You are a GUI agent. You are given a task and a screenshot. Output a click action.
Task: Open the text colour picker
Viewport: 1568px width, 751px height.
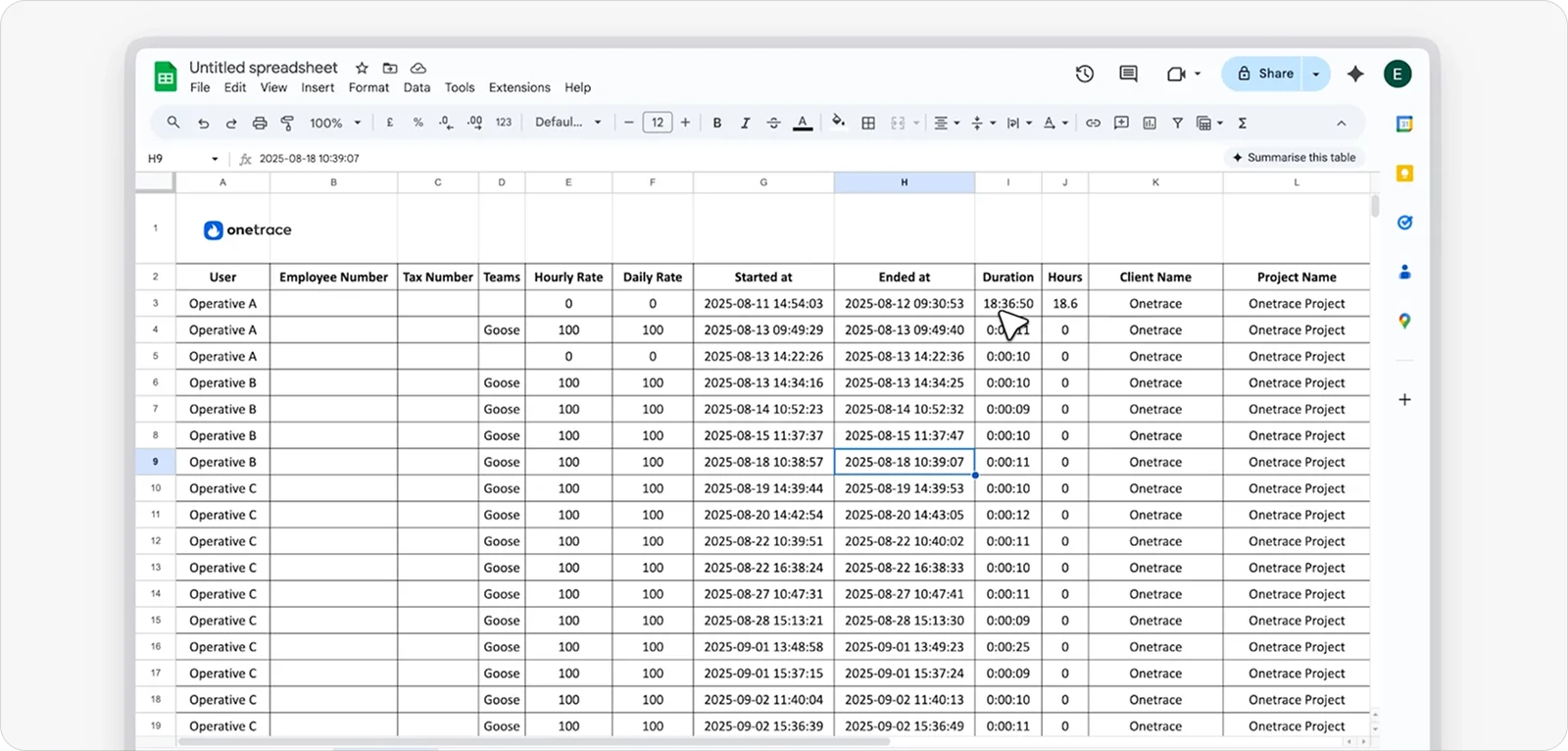803,123
